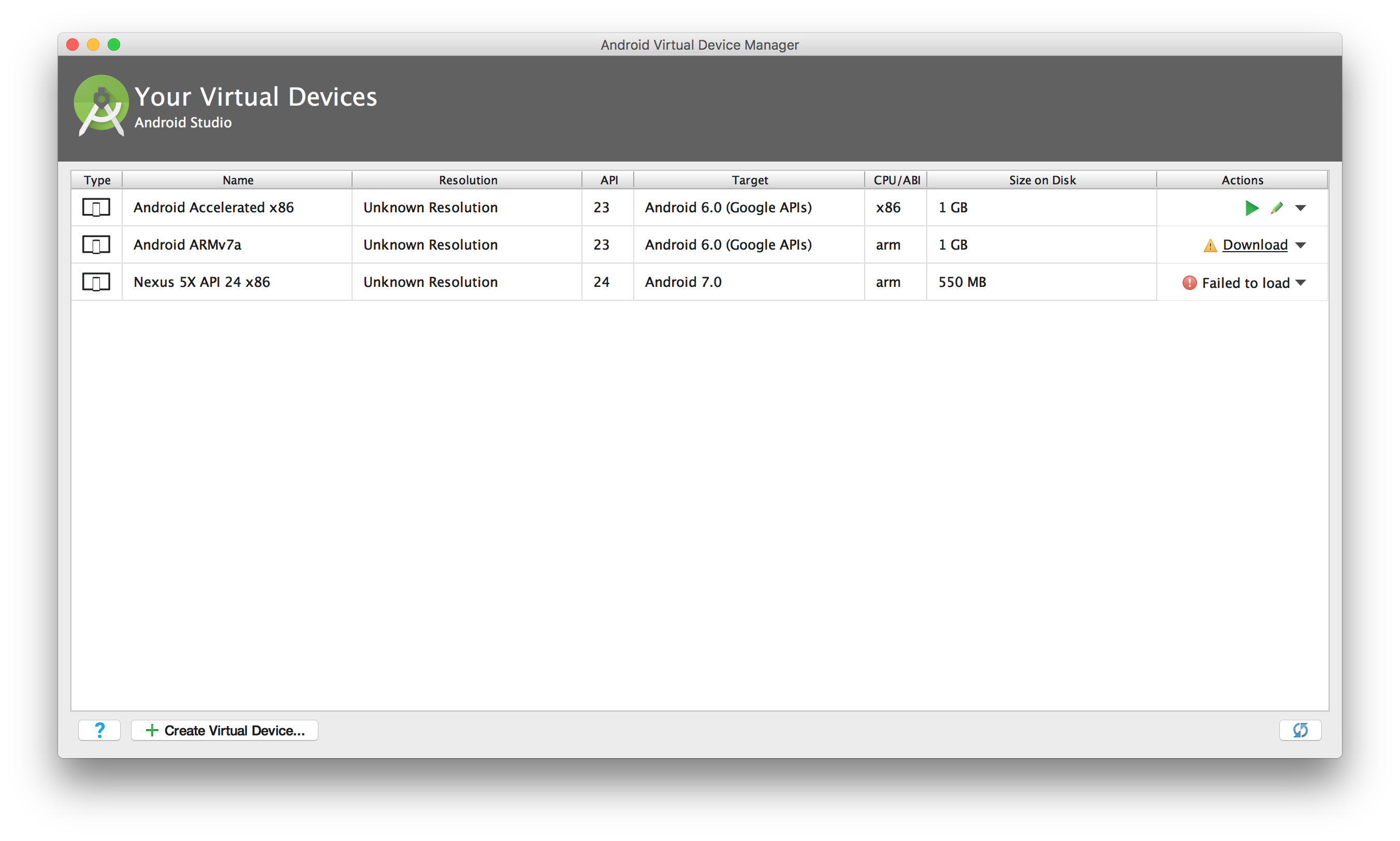Sort by the CPU/ABI column header
Image resolution: width=1400 pixels, height=841 pixels.
tap(896, 180)
